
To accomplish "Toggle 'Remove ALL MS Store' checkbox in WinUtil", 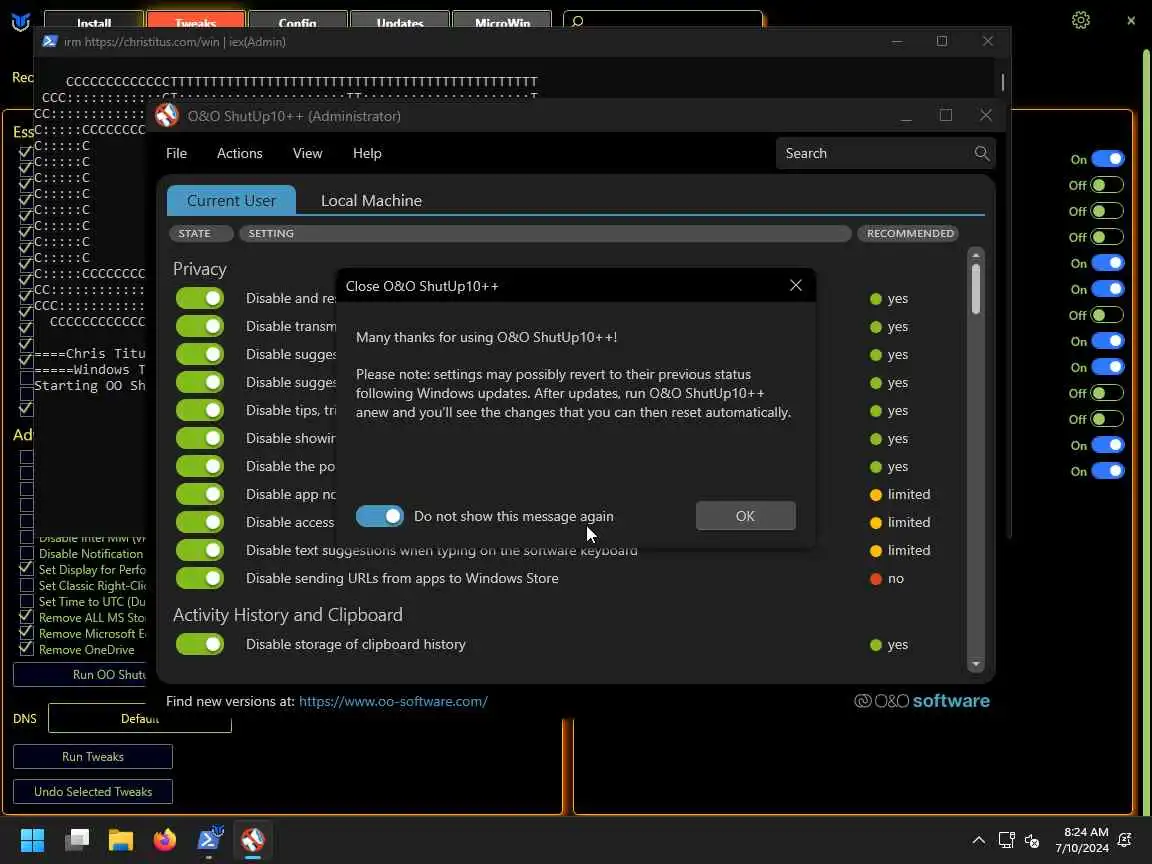I will coord(26,617).
